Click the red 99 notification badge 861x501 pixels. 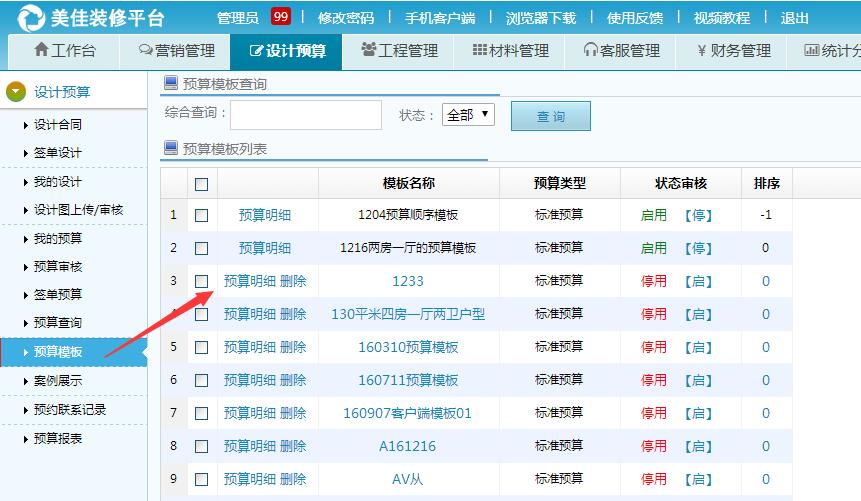point(281,17)
